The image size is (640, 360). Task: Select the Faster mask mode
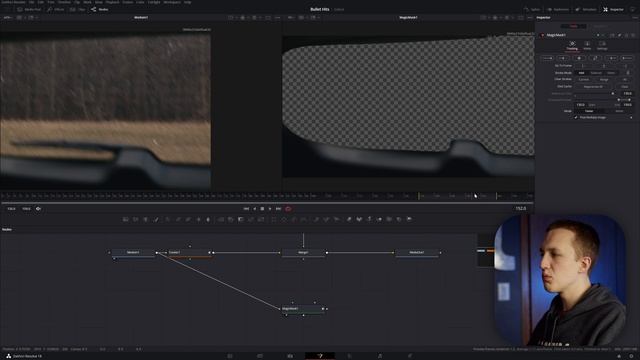[589, 111]
